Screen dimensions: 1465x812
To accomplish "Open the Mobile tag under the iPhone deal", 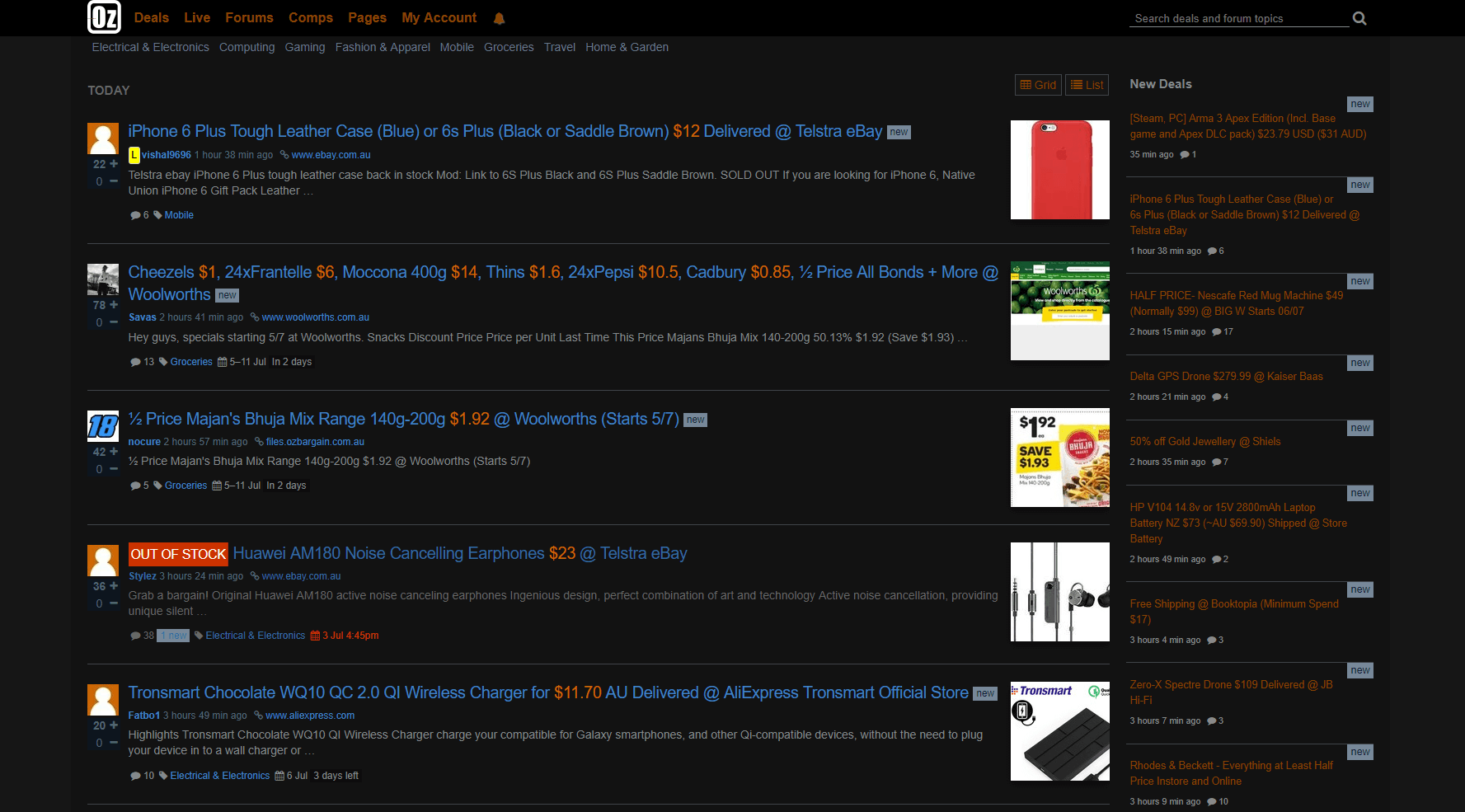I will coord(179,215).
